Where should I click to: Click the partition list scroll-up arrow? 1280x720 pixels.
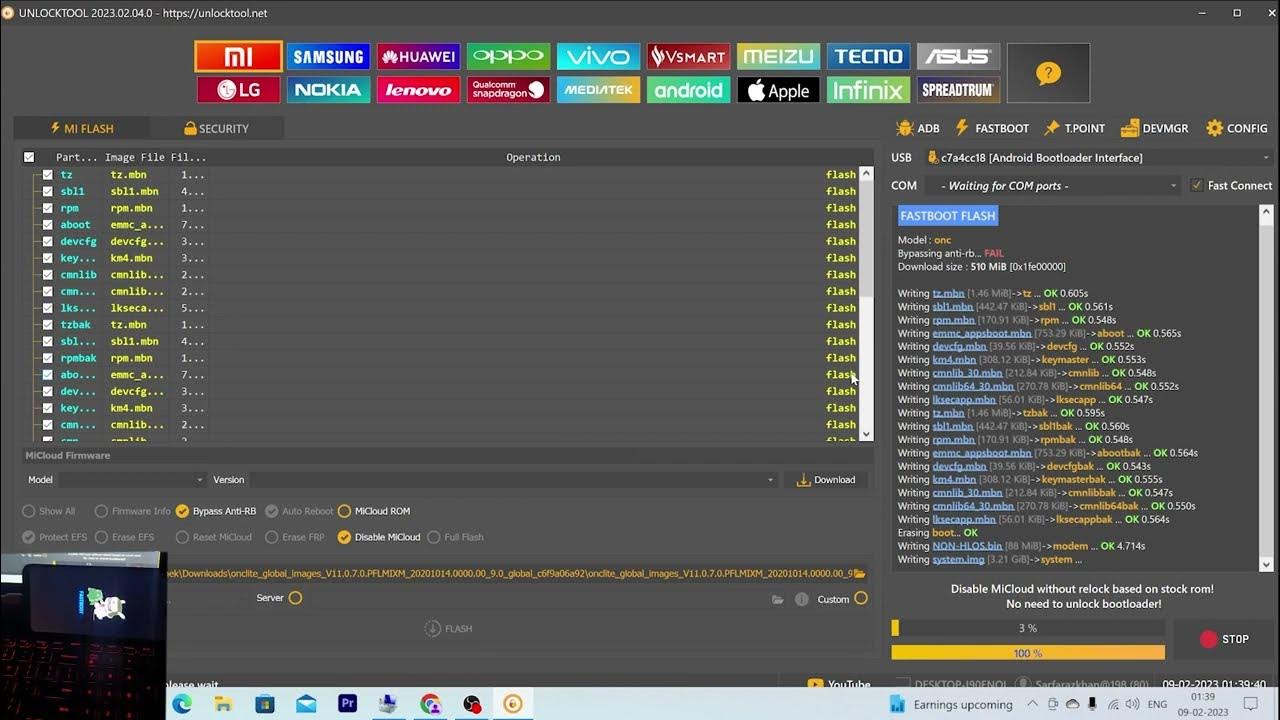pyautogui.click(x=866, y=173)
